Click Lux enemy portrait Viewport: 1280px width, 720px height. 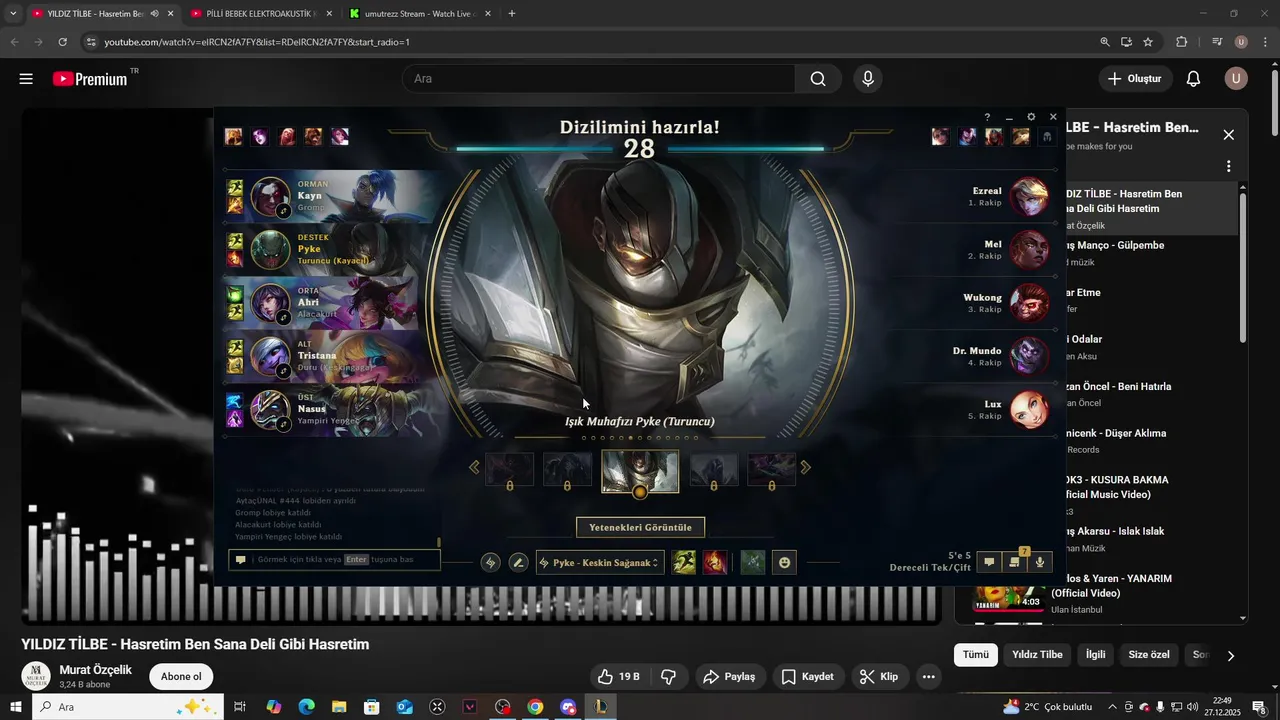(1029, 410)
